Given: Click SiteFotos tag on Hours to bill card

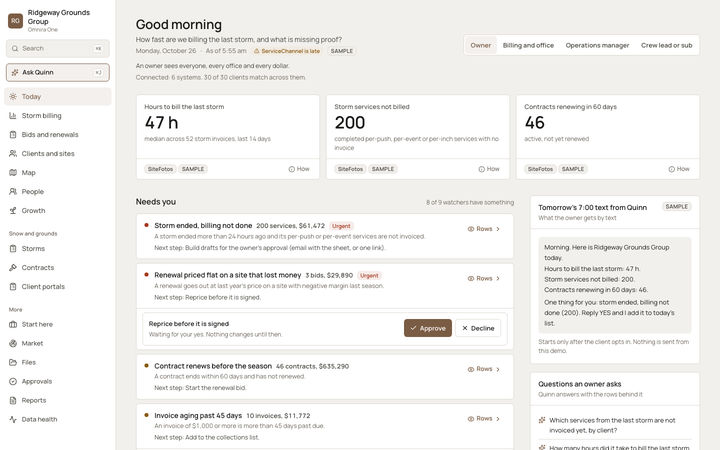Looking at the screenshot, I should tap(160, 169).
